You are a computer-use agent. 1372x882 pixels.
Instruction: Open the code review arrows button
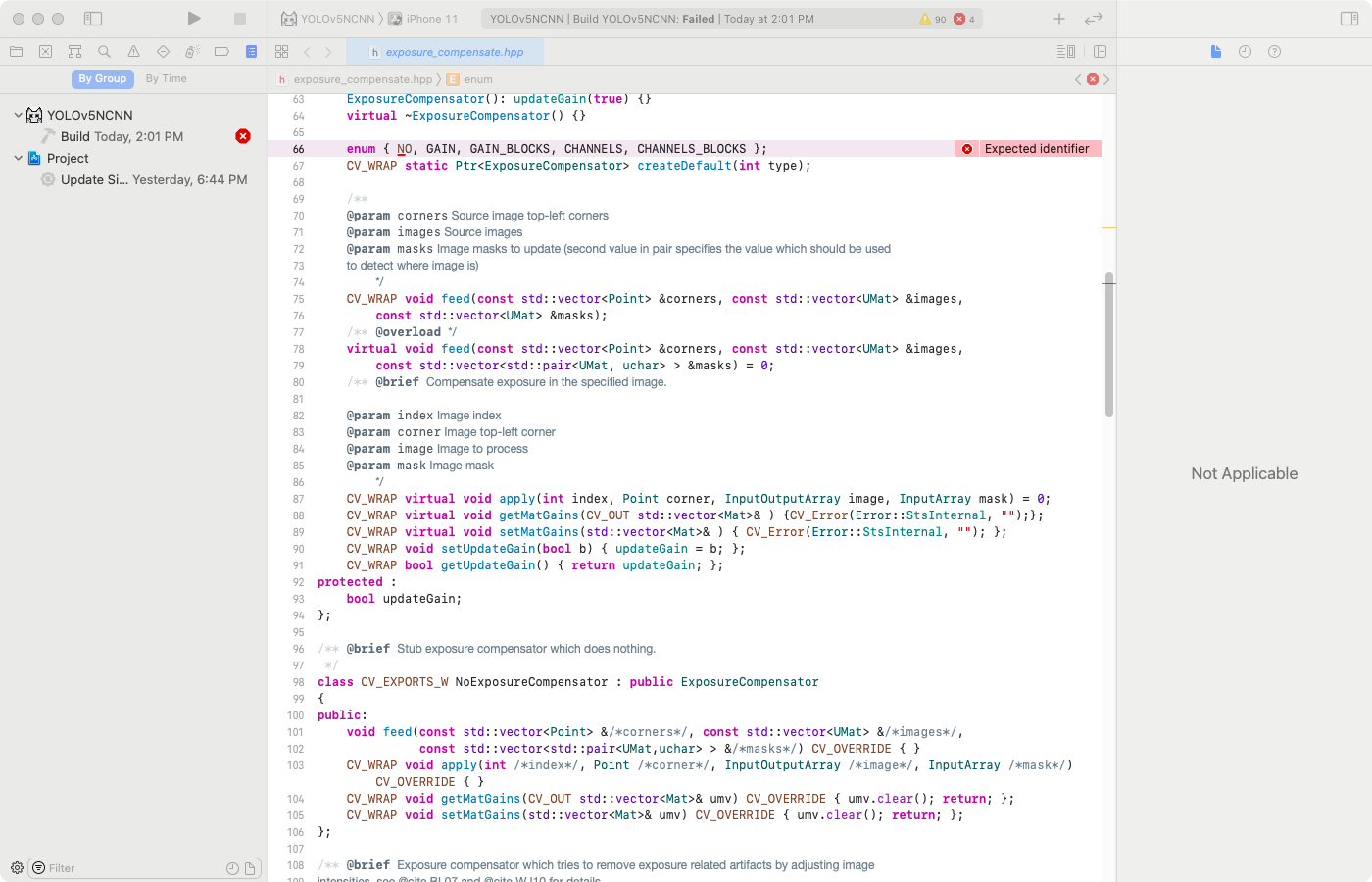click(1094, 19)
